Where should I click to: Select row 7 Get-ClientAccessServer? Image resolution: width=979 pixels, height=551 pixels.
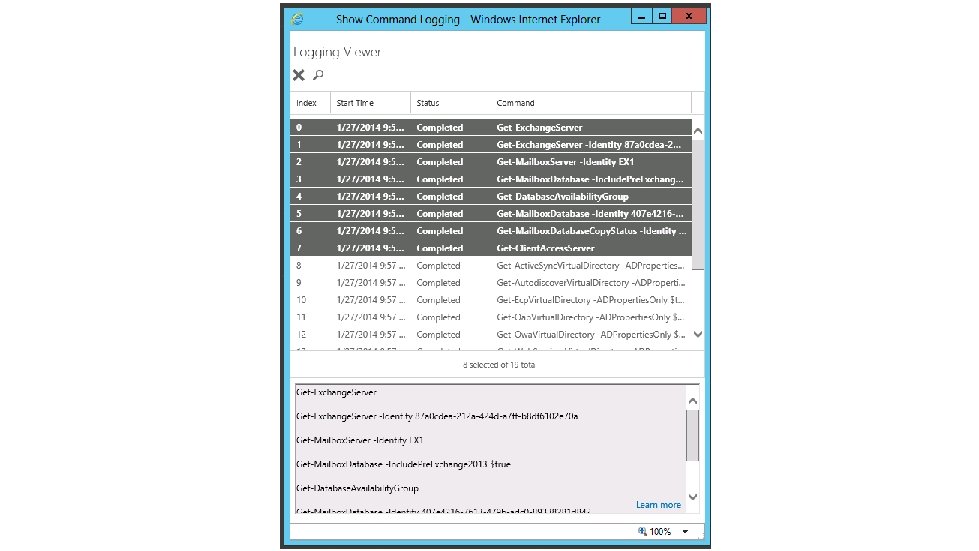point(491,248)
